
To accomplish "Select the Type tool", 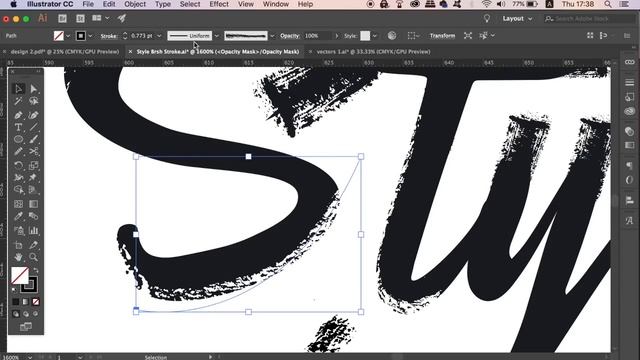I will [x=18, y=127].
